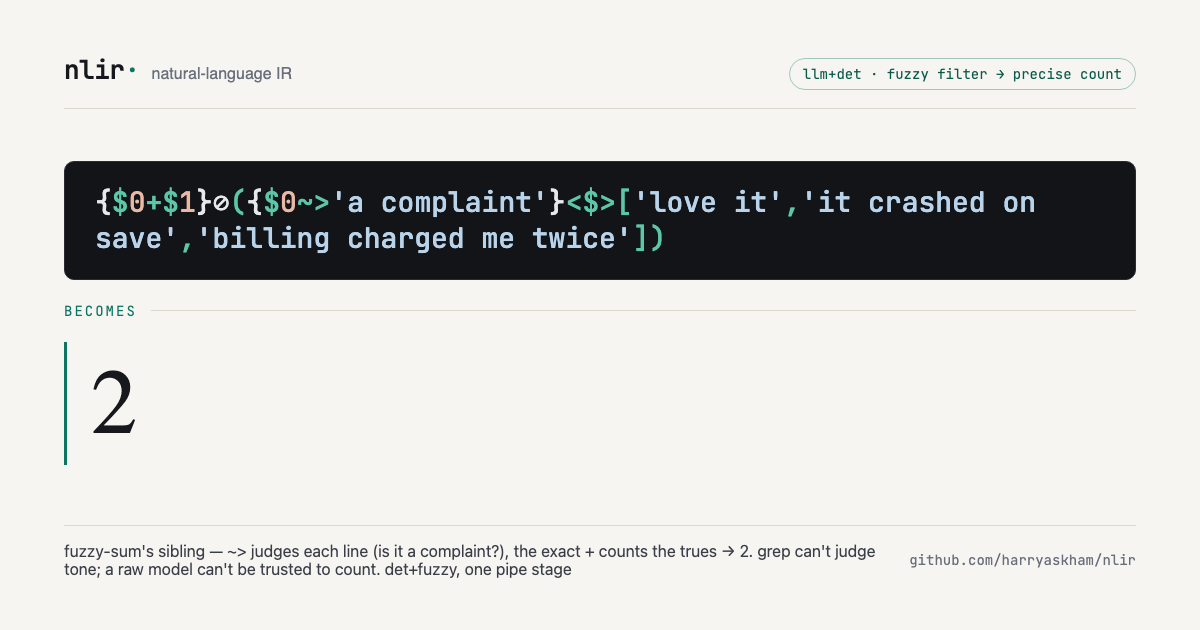Click the "llm+det · fuzzy filter → precise count" badge
This screenshot has width=1200, height=630.
pos(962,74)
